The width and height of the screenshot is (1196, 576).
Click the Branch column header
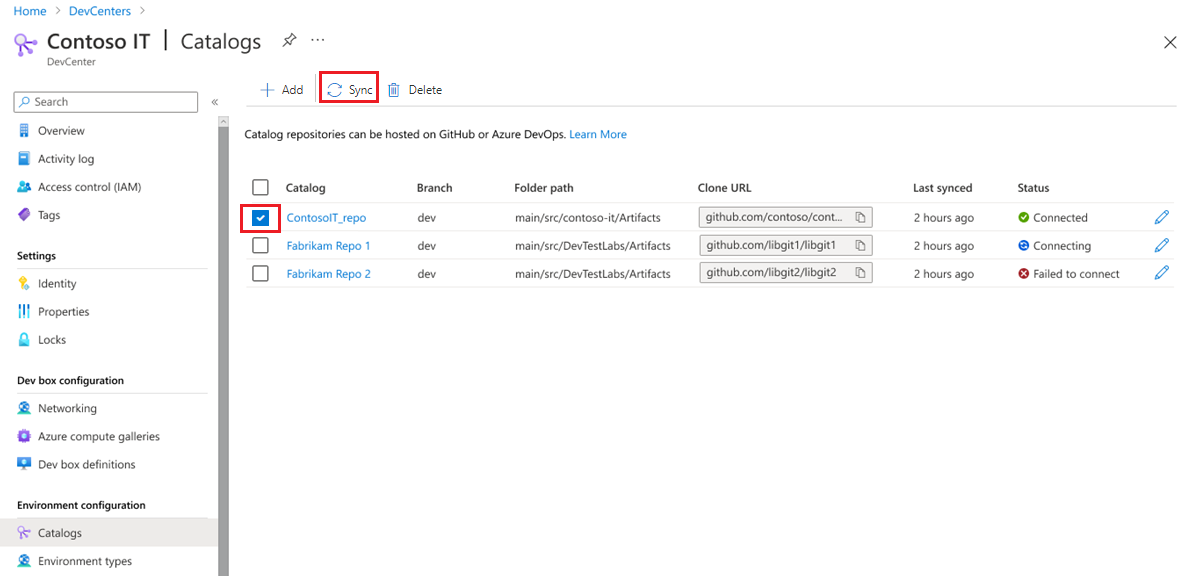pyautogui.click(x=435, y=188)
